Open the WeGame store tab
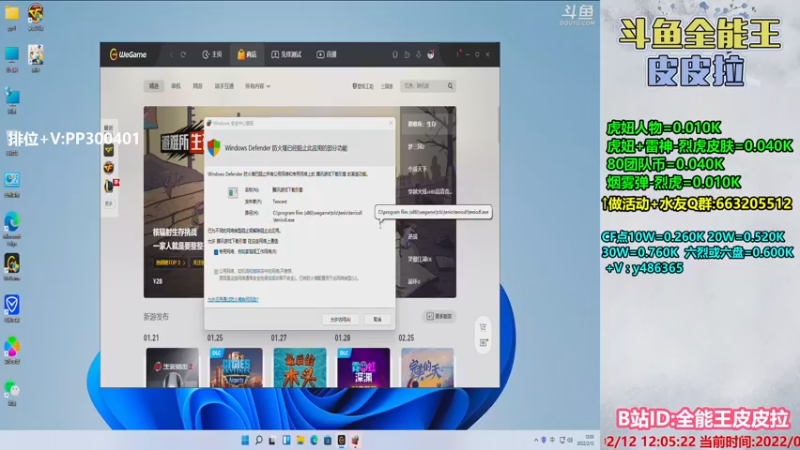The image size is (800, 450). [247, 55]
